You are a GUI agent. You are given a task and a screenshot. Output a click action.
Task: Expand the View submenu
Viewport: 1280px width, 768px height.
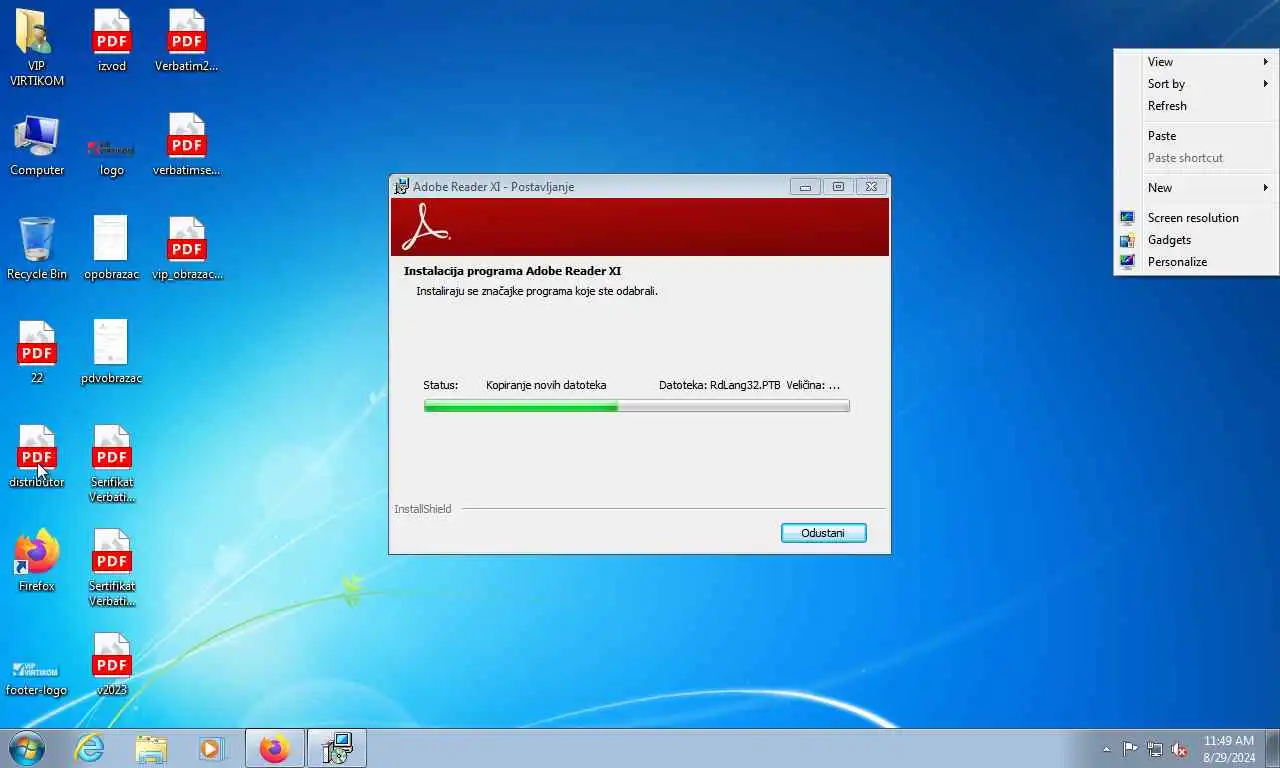point(1197,62)
